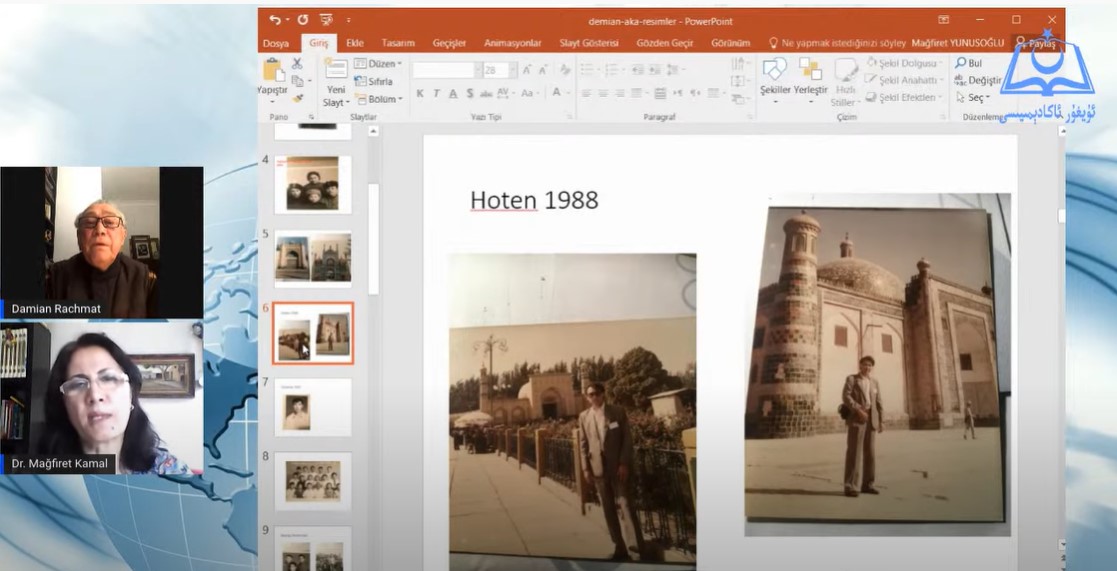
Task: Click the Mağfiret YUNUSOĞLU account name
Action: coord(957,43)
